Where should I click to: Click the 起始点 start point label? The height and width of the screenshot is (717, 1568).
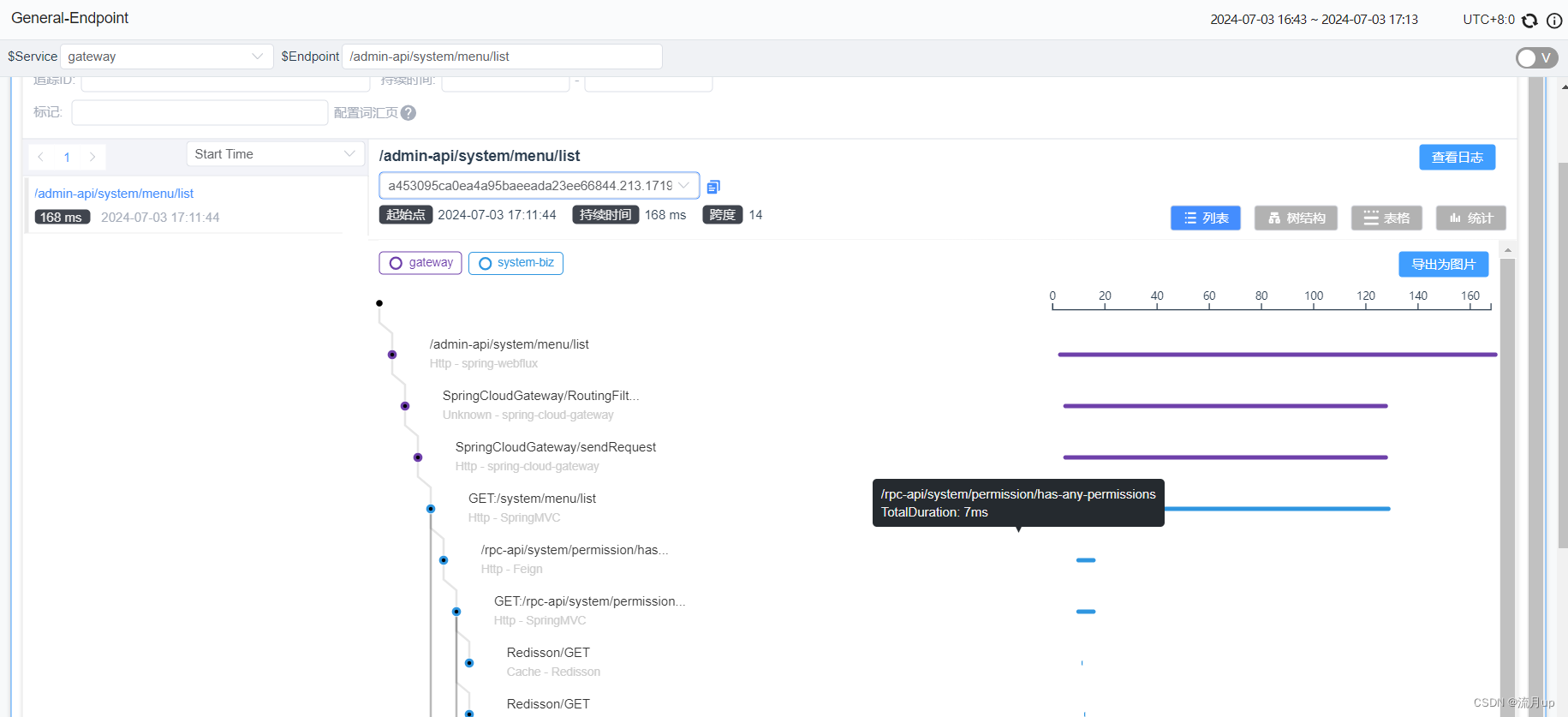[x=406, y=215]
